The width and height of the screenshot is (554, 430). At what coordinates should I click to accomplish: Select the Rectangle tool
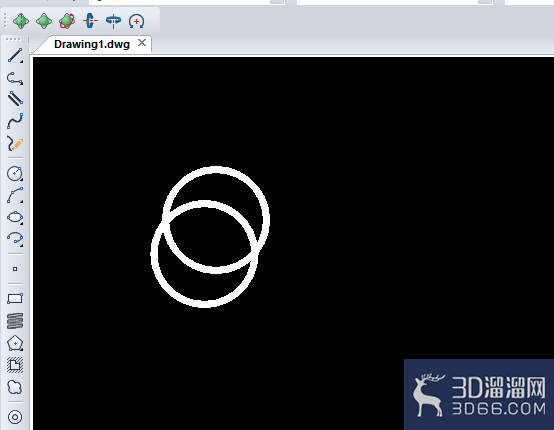click(15, 299)
